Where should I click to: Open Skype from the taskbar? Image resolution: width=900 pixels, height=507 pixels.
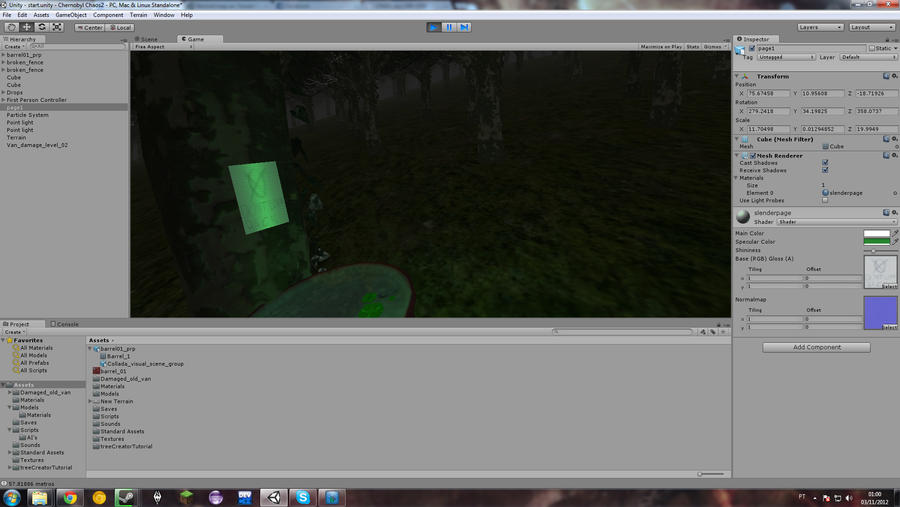click(x=302, y=497)
